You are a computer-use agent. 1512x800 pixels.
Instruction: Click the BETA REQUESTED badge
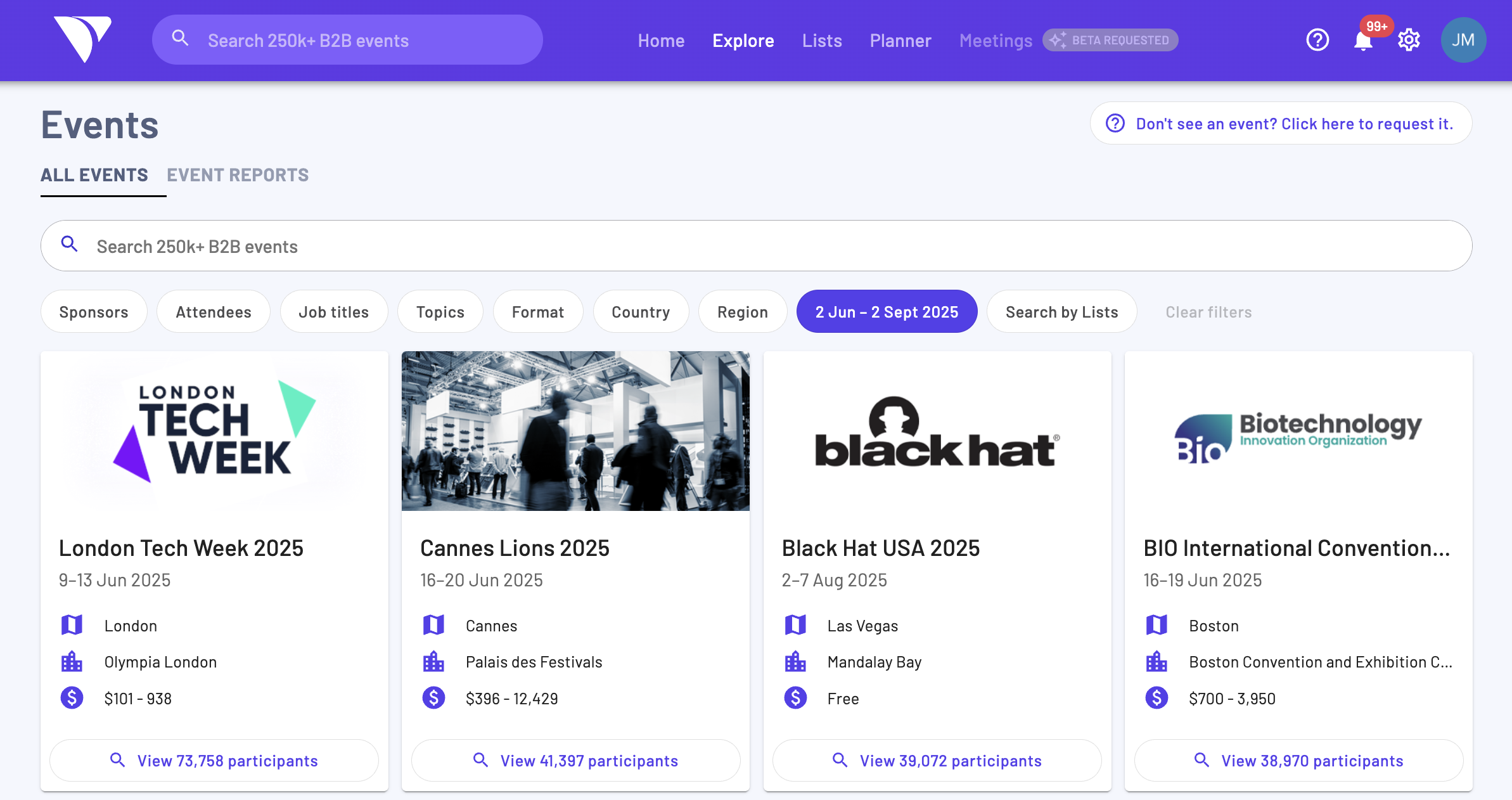click(1110, 40)
